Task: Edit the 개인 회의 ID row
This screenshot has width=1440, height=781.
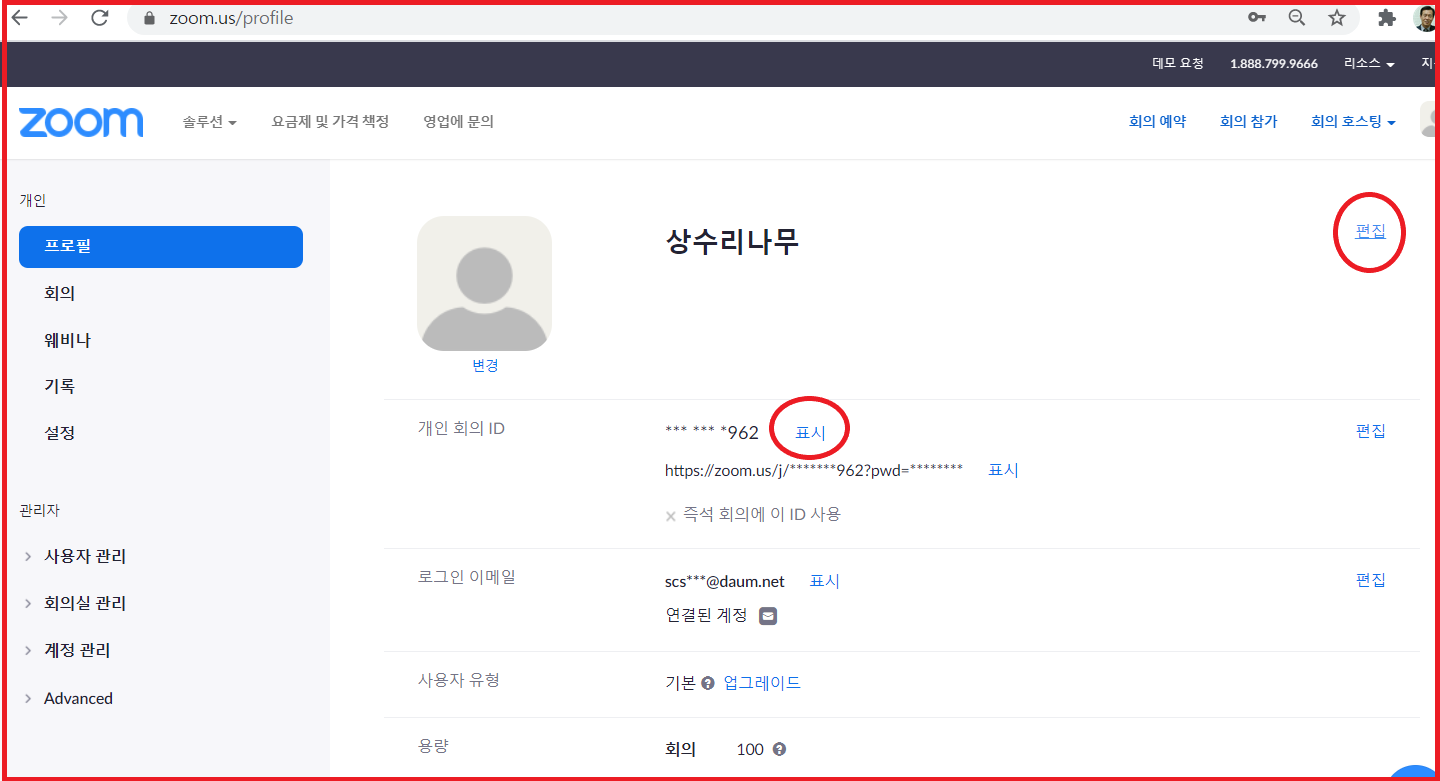Action: [x=1371, y=431]
